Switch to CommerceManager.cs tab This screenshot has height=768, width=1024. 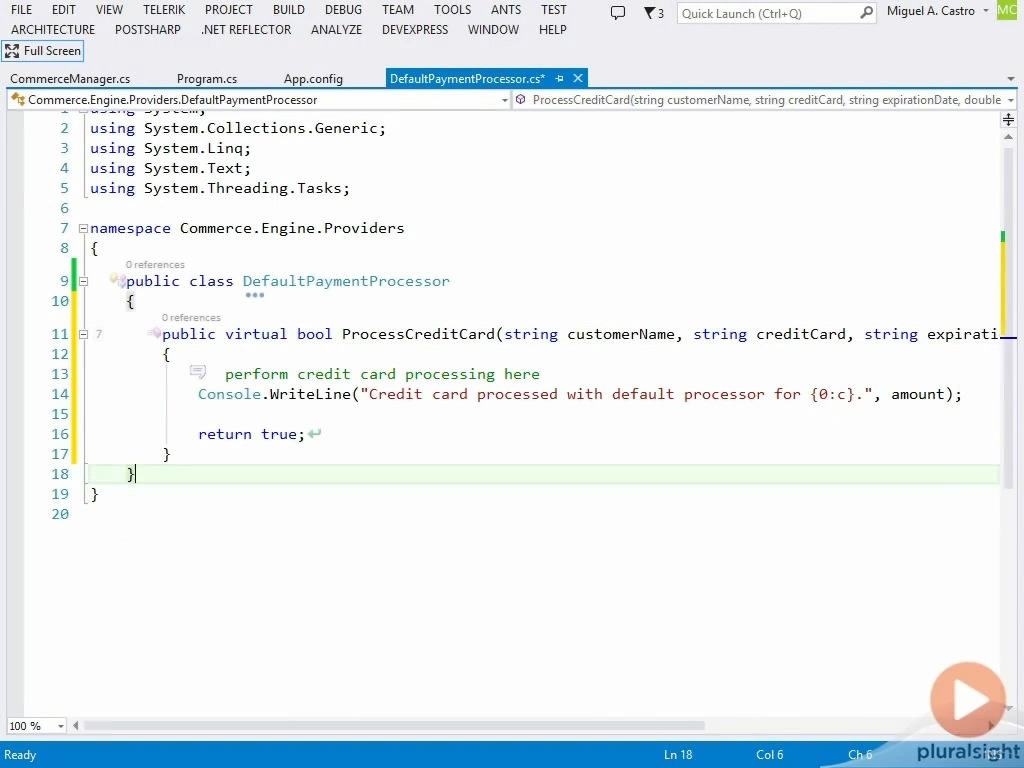(70, 79)
